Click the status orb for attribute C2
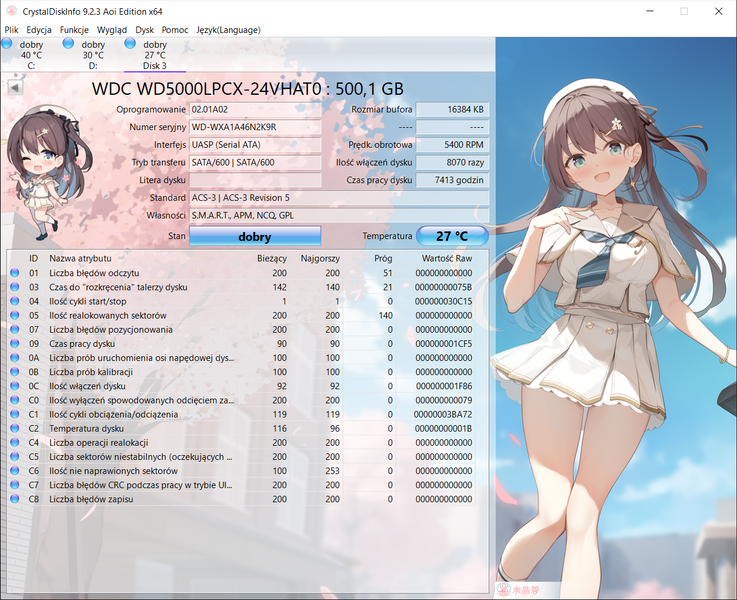 [15, 429]
